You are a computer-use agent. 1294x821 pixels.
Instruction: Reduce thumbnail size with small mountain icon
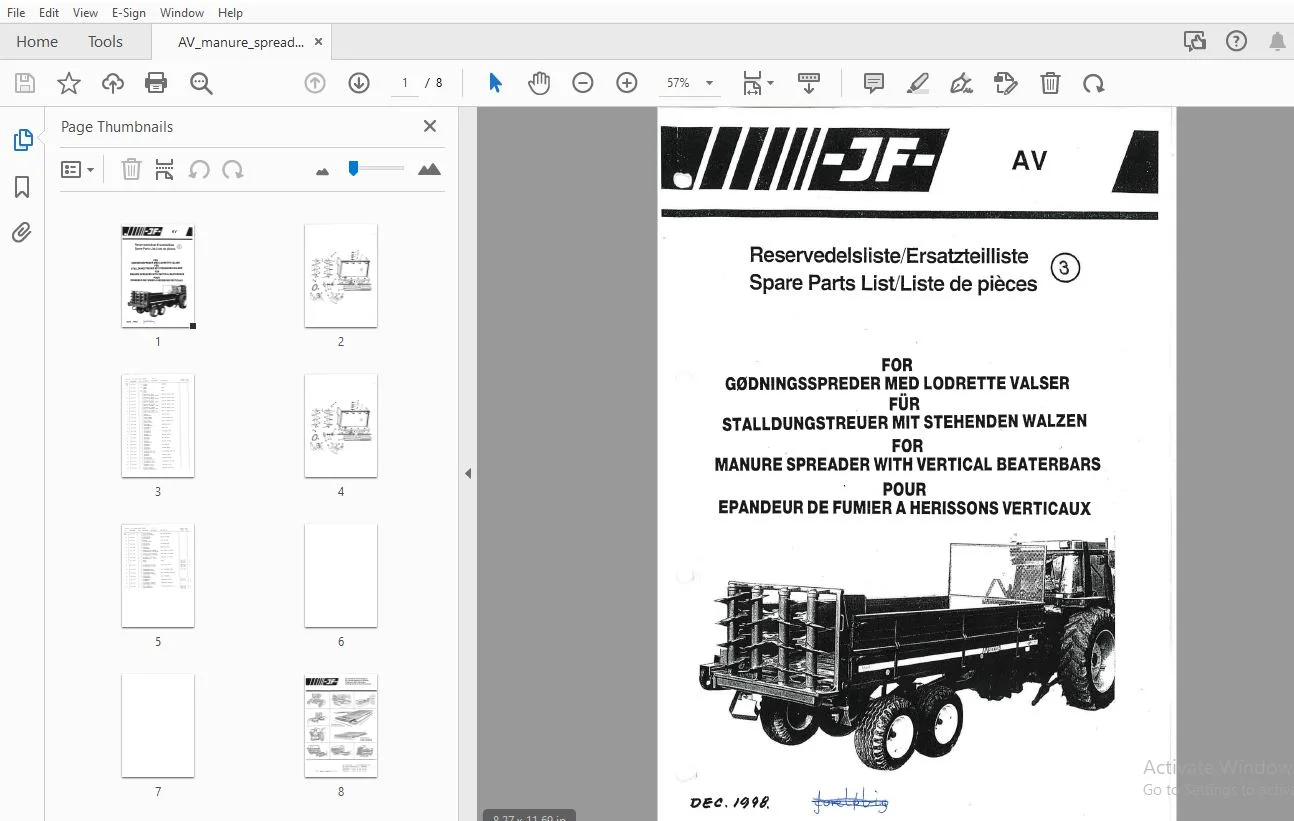point(322,171)
